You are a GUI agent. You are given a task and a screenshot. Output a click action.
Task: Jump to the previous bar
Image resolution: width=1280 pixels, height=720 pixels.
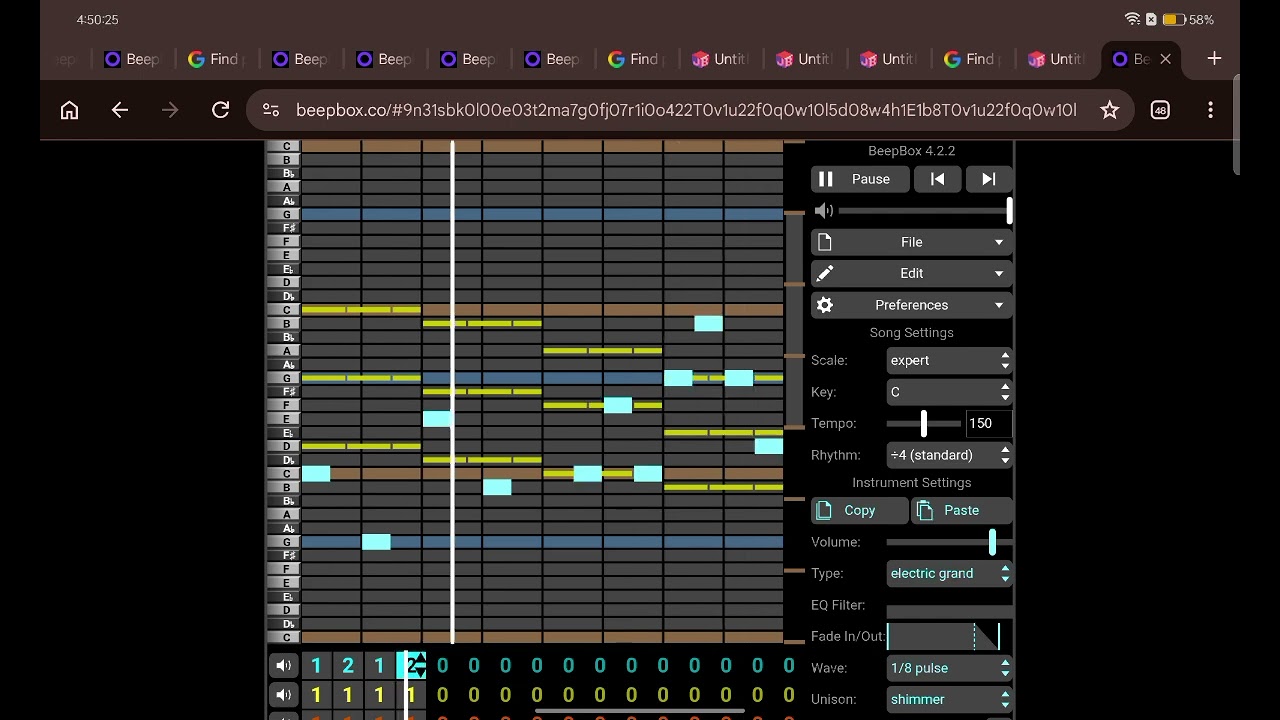(x=937, y=179)
